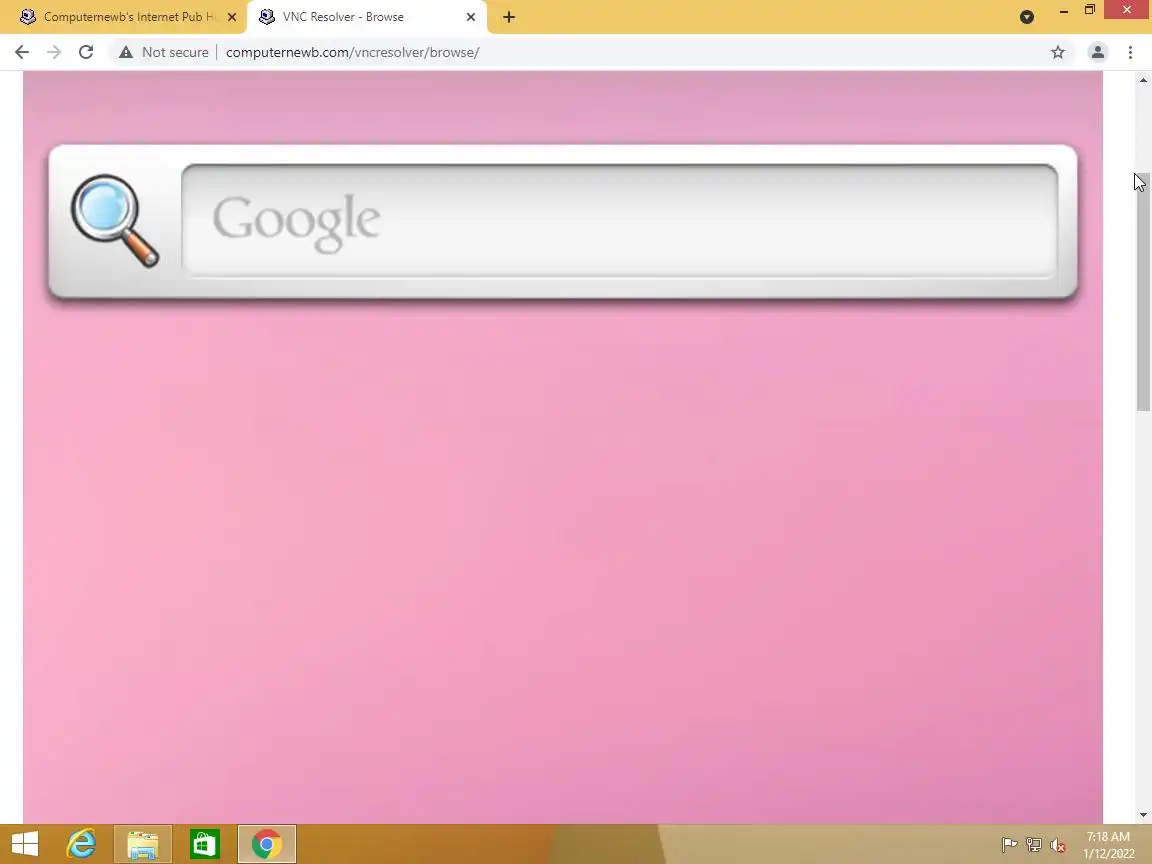
Task: Click the muted volume tray icon
Action: coord(1058,845)
